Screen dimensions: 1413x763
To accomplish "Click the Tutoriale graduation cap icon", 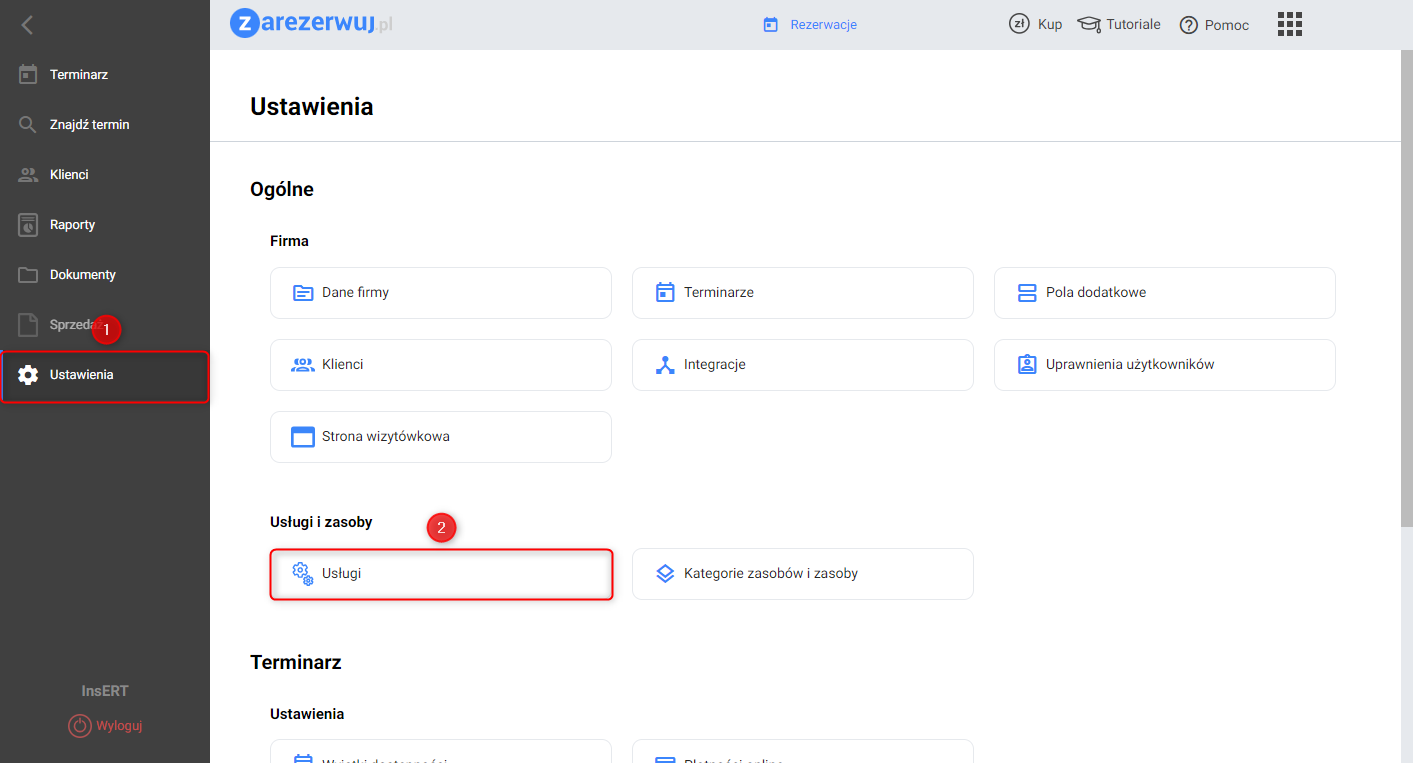I will (1089, 24).
